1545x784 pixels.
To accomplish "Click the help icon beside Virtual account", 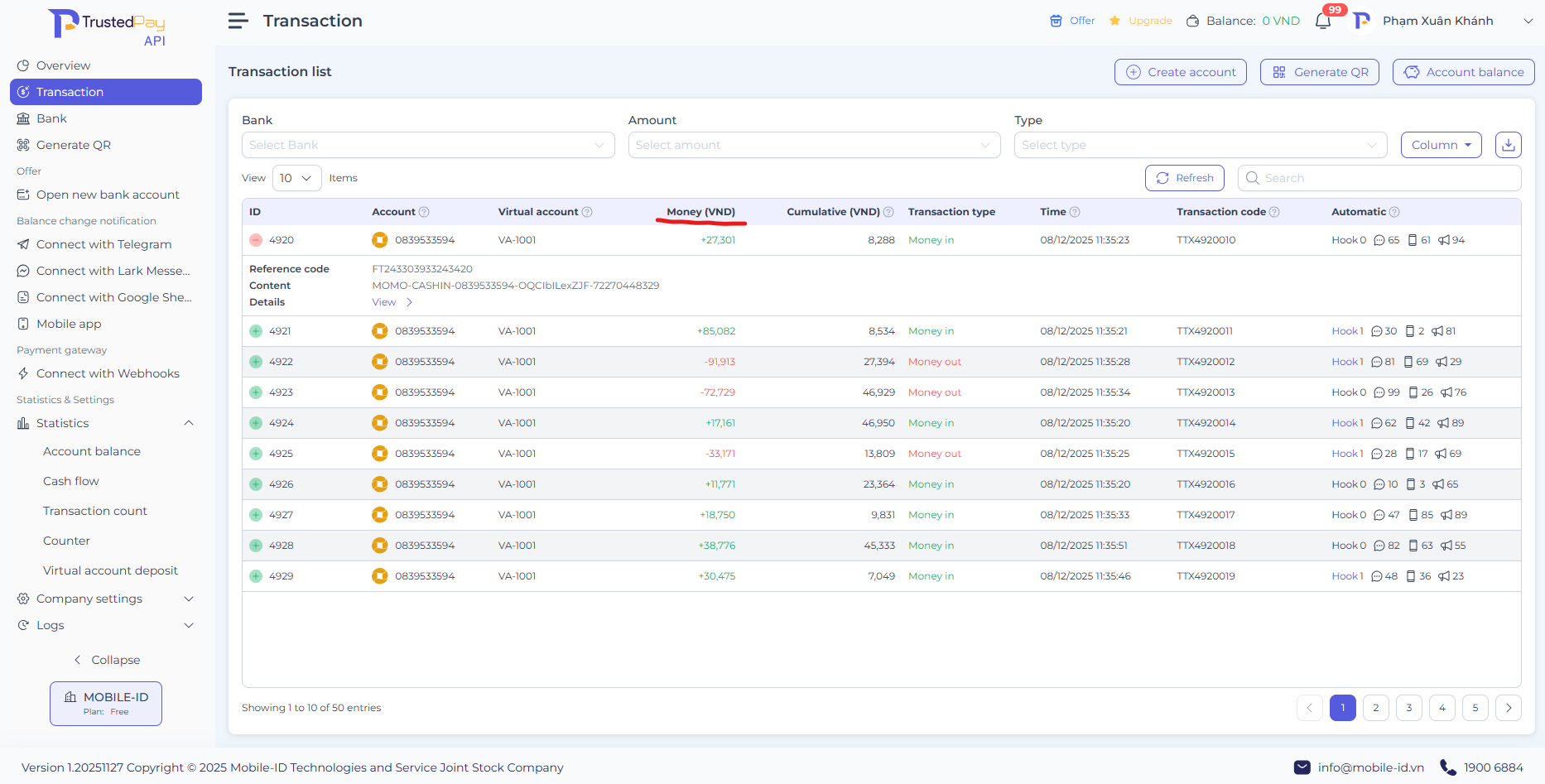I will pyautogui.click(x=587, y=212).
